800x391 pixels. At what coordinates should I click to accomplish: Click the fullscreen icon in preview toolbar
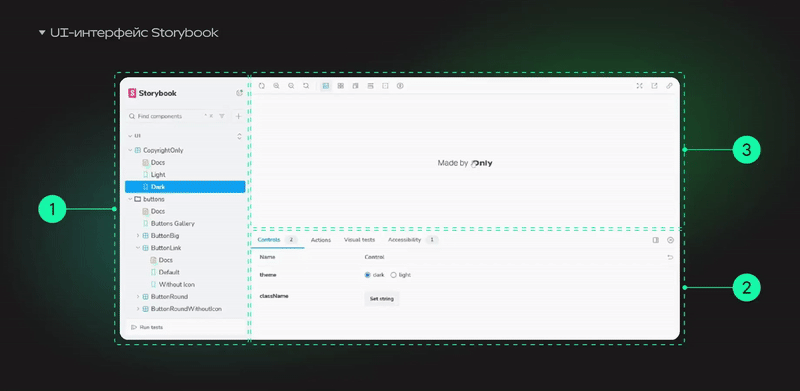(x=639, y=86)
